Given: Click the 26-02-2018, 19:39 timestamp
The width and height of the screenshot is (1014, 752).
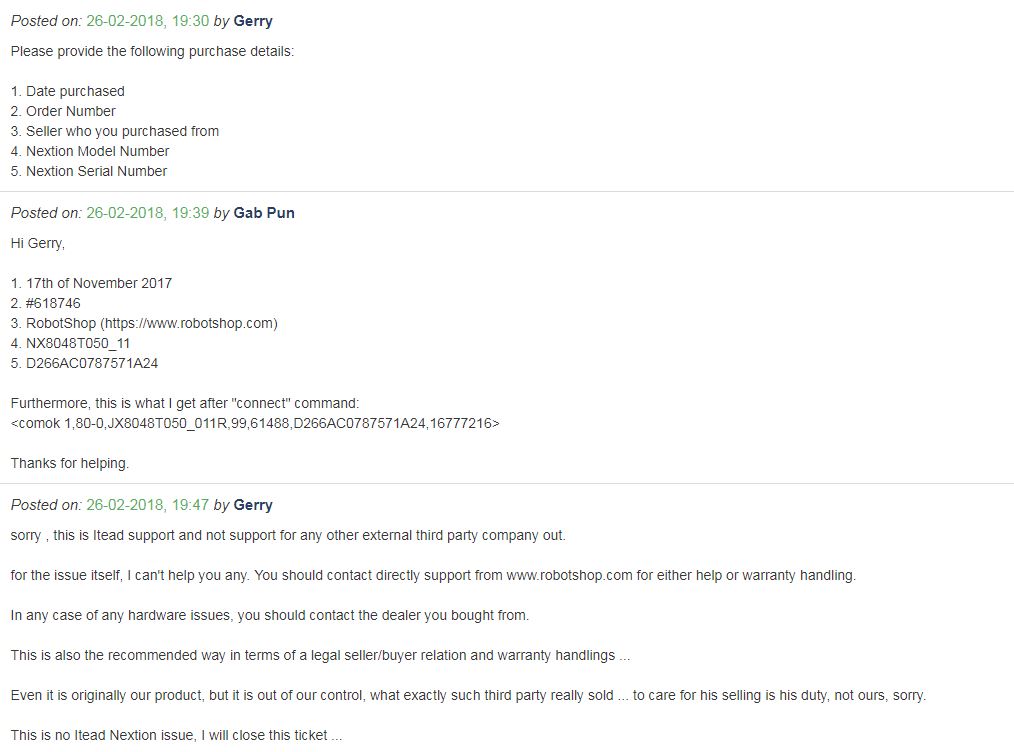Looking at the screenshot, I should pyautogui.click(x=147, y=213).
